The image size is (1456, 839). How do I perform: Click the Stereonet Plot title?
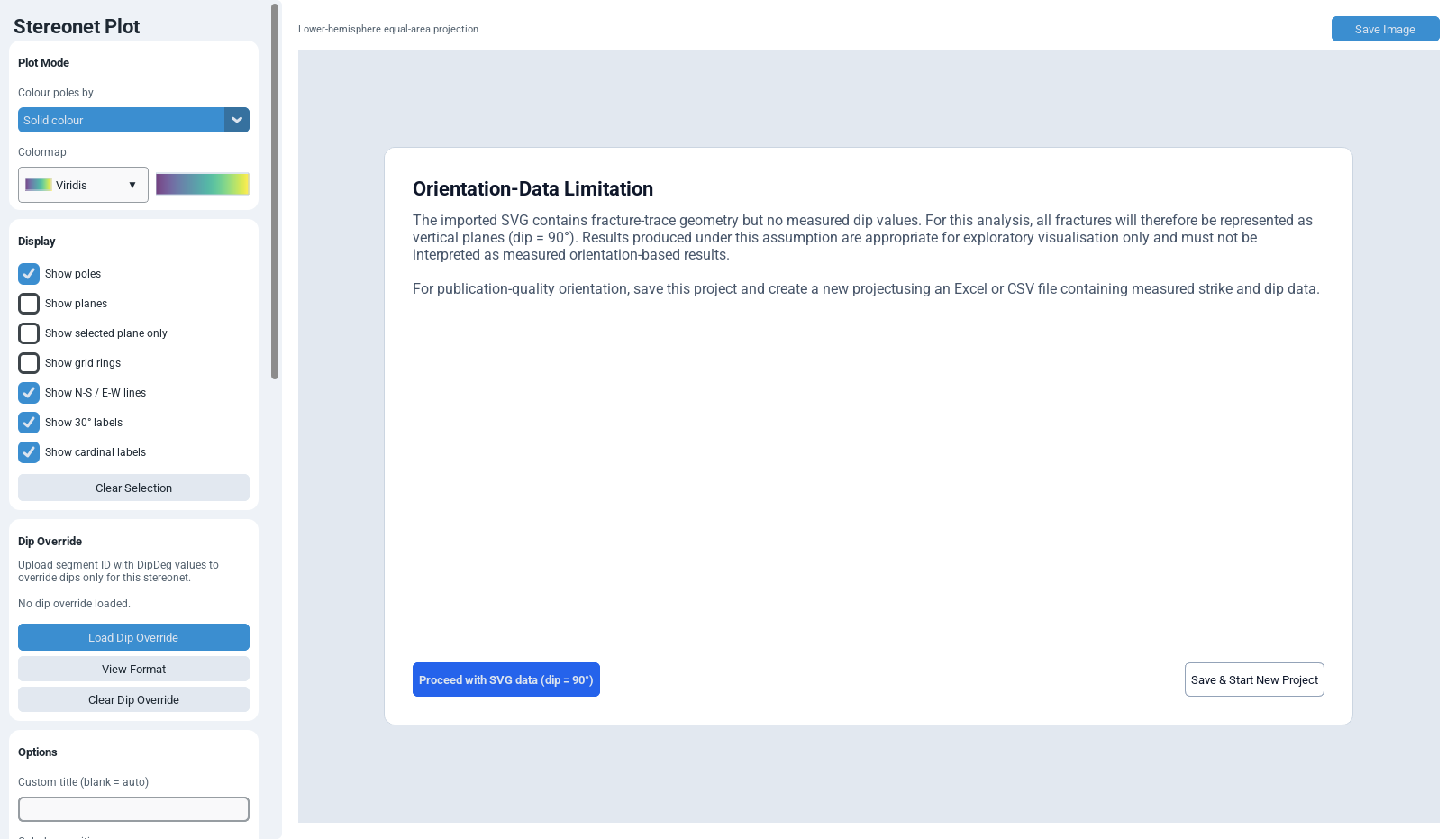[77, 27]
